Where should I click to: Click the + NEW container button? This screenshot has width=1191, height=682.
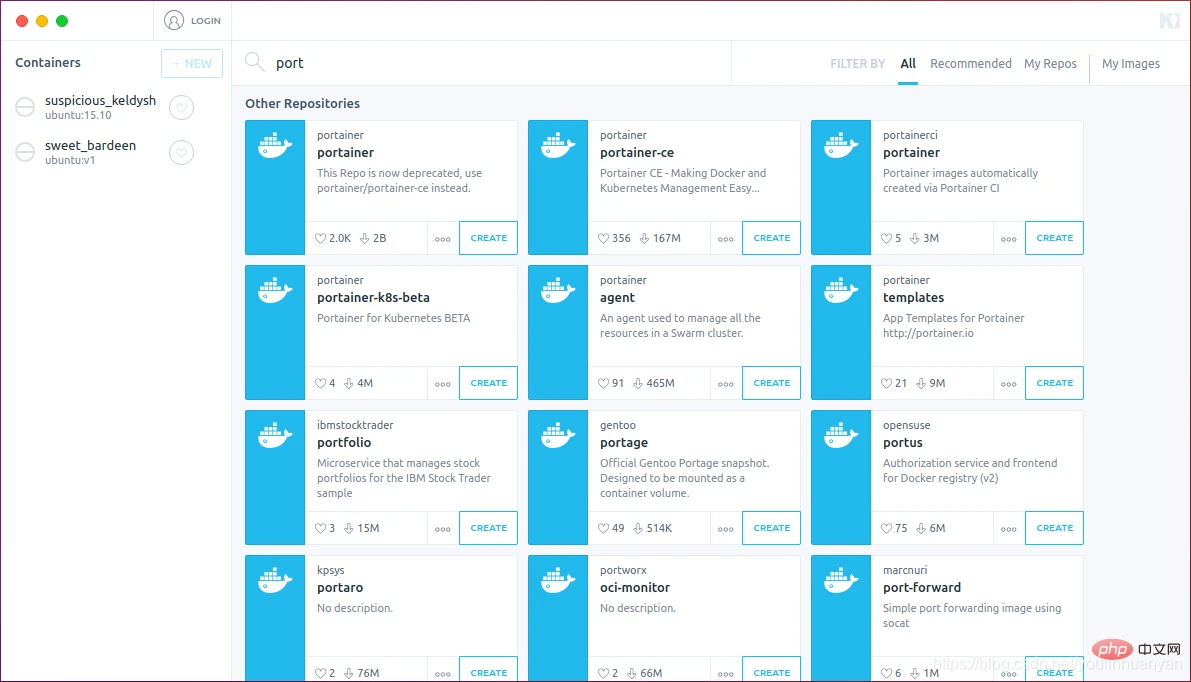coord(191,64)
